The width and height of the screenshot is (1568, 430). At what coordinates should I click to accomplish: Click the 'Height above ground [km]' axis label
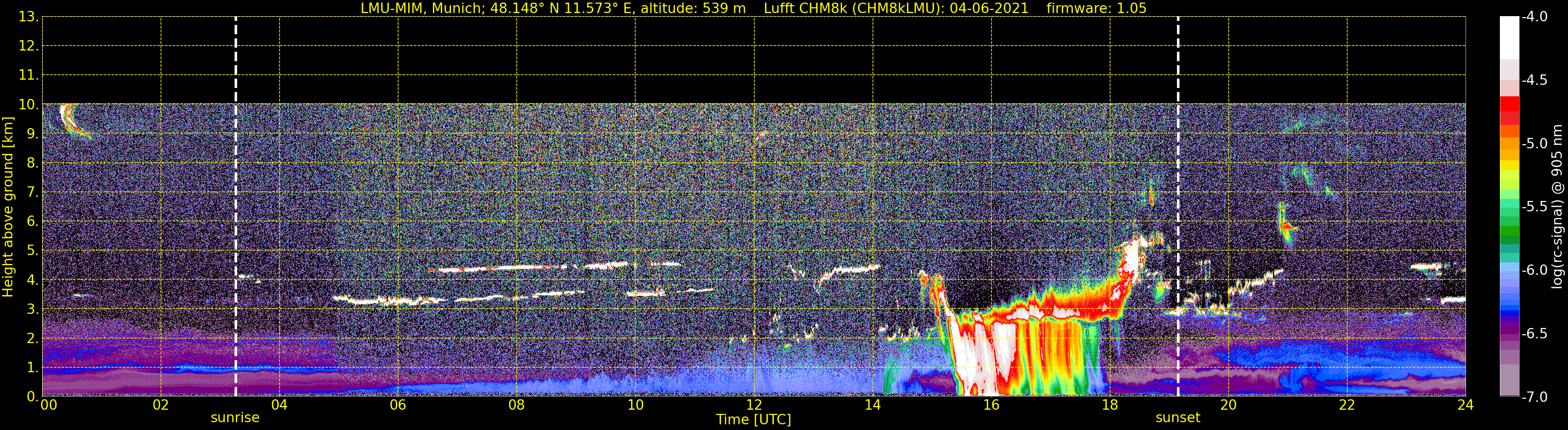tap(8, 207)
